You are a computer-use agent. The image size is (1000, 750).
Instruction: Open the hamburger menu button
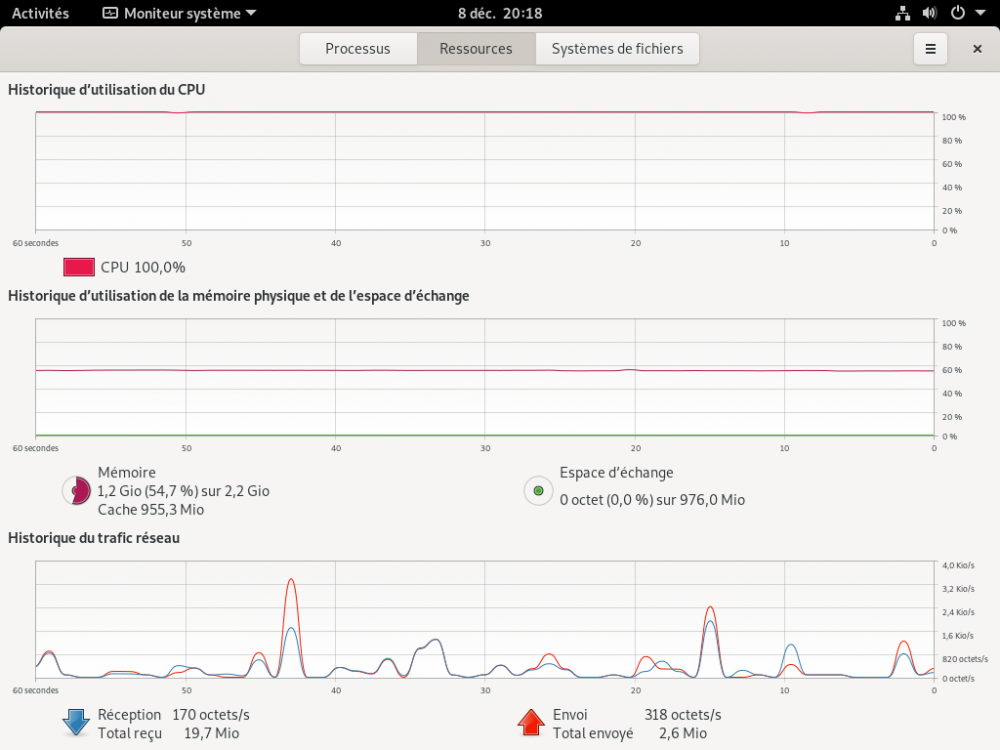coord(930,49)
